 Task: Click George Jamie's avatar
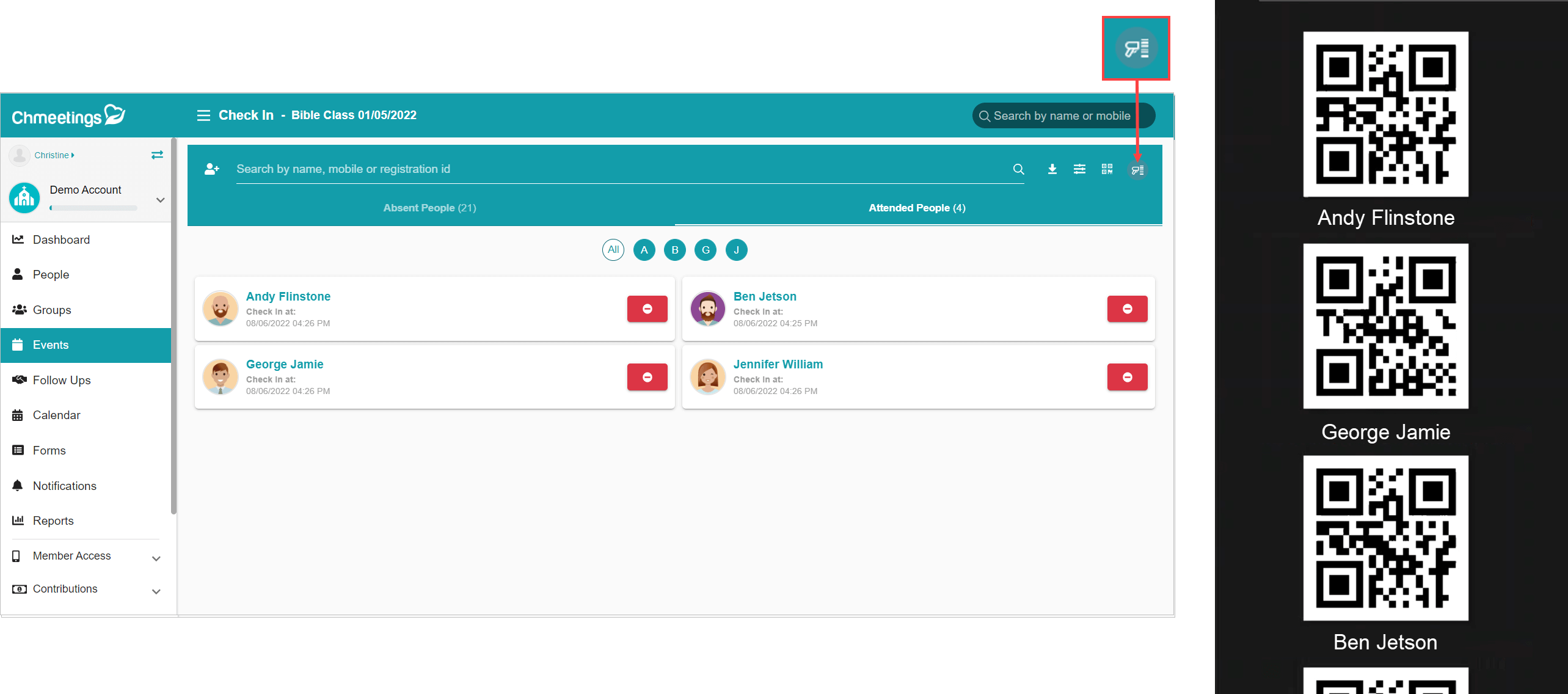pos(221,377)
